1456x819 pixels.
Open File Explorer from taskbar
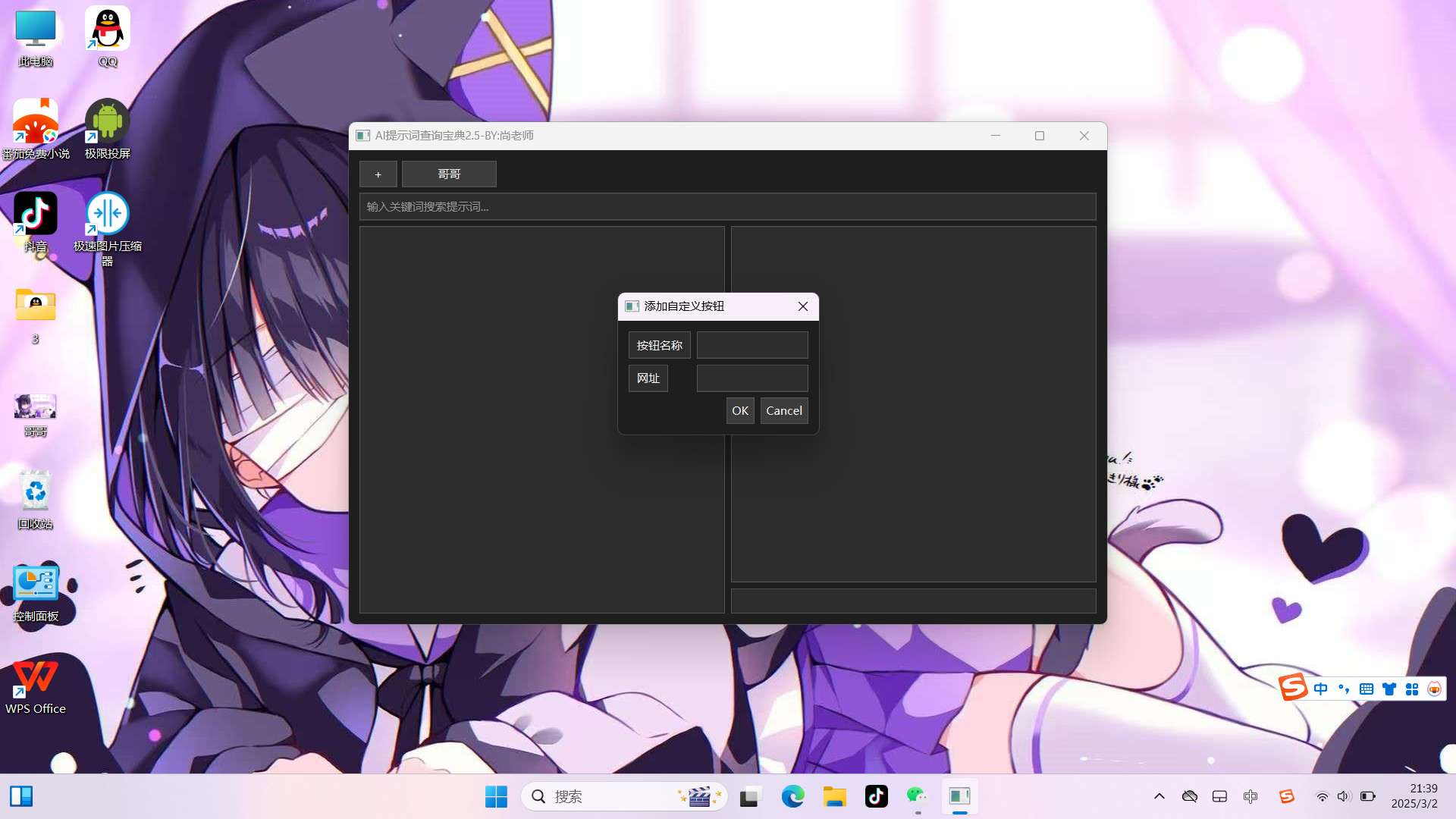click(x=834, y=796)
